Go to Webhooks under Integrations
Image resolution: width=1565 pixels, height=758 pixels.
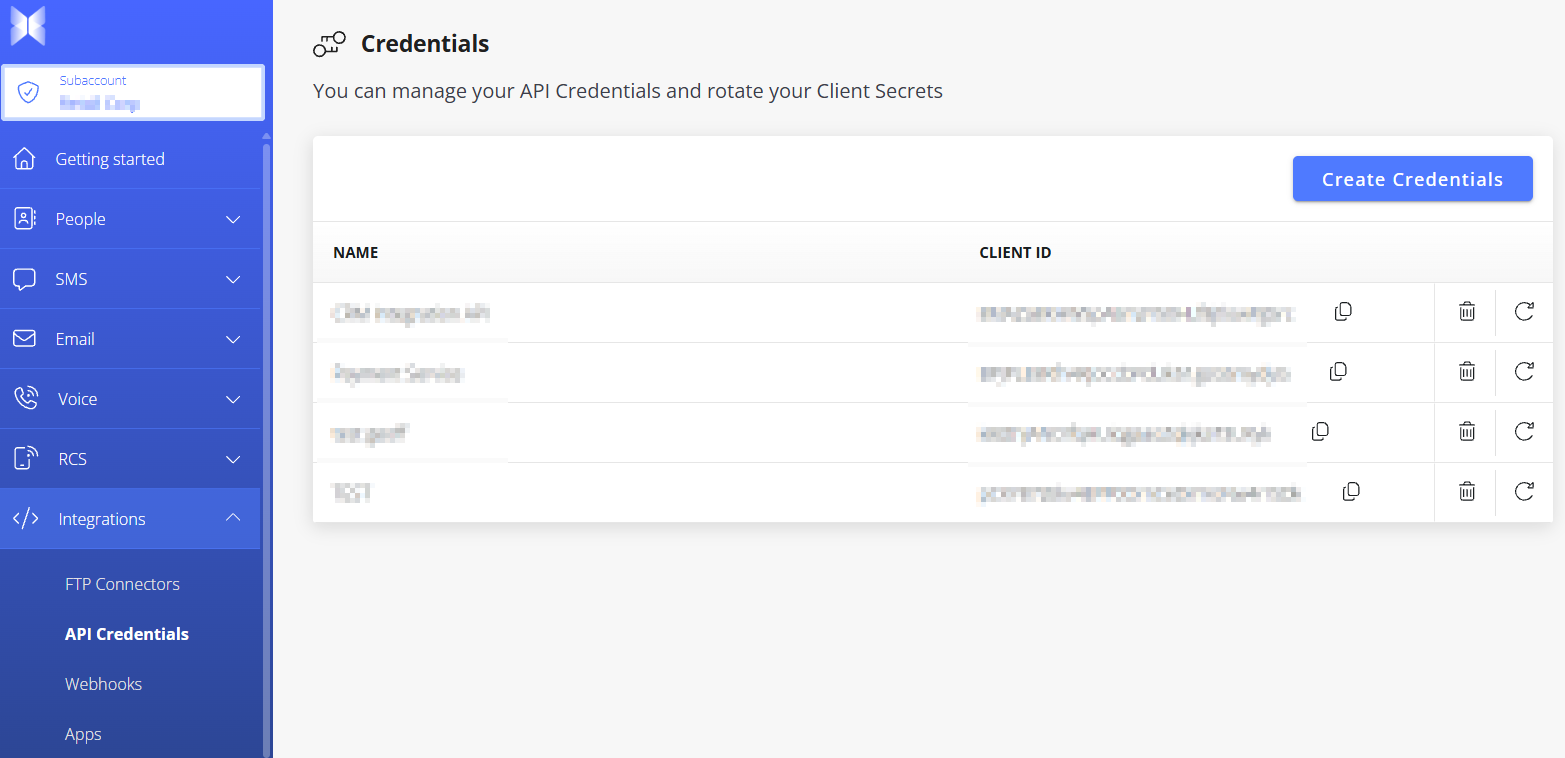[104, 684]
